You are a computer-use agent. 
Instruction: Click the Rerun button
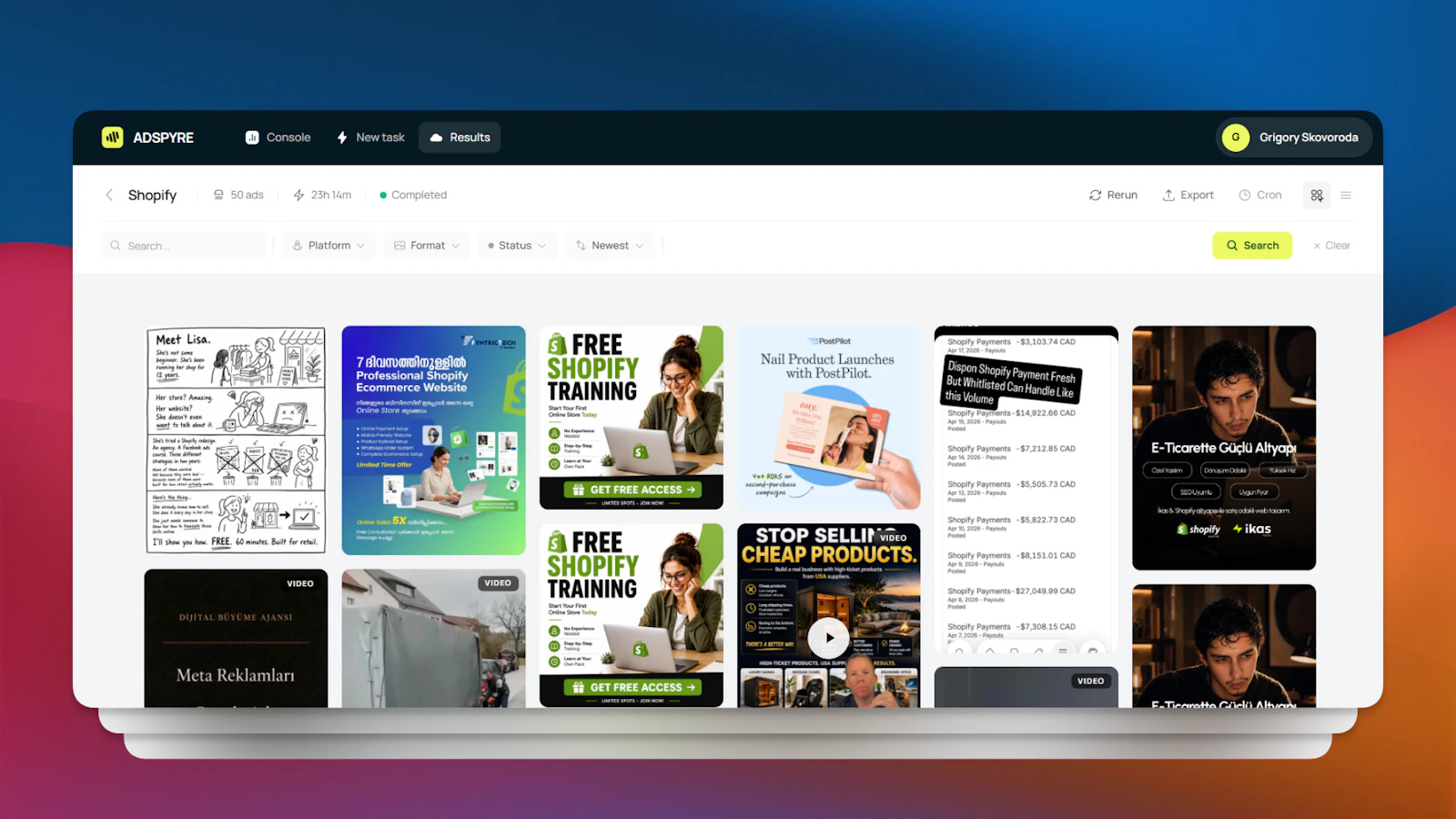click(1113, 195)
